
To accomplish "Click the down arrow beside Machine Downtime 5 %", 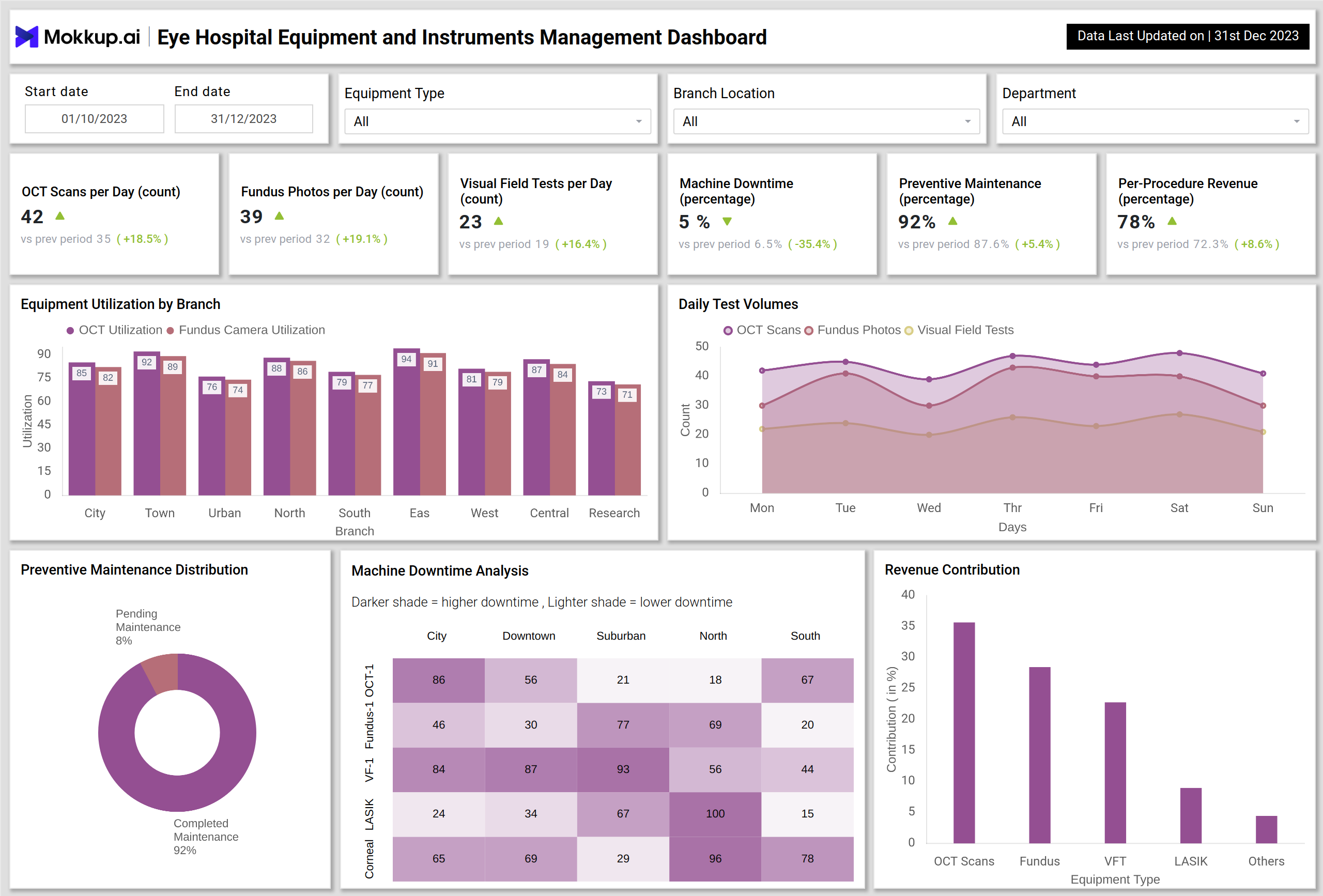I will [727, 222].
